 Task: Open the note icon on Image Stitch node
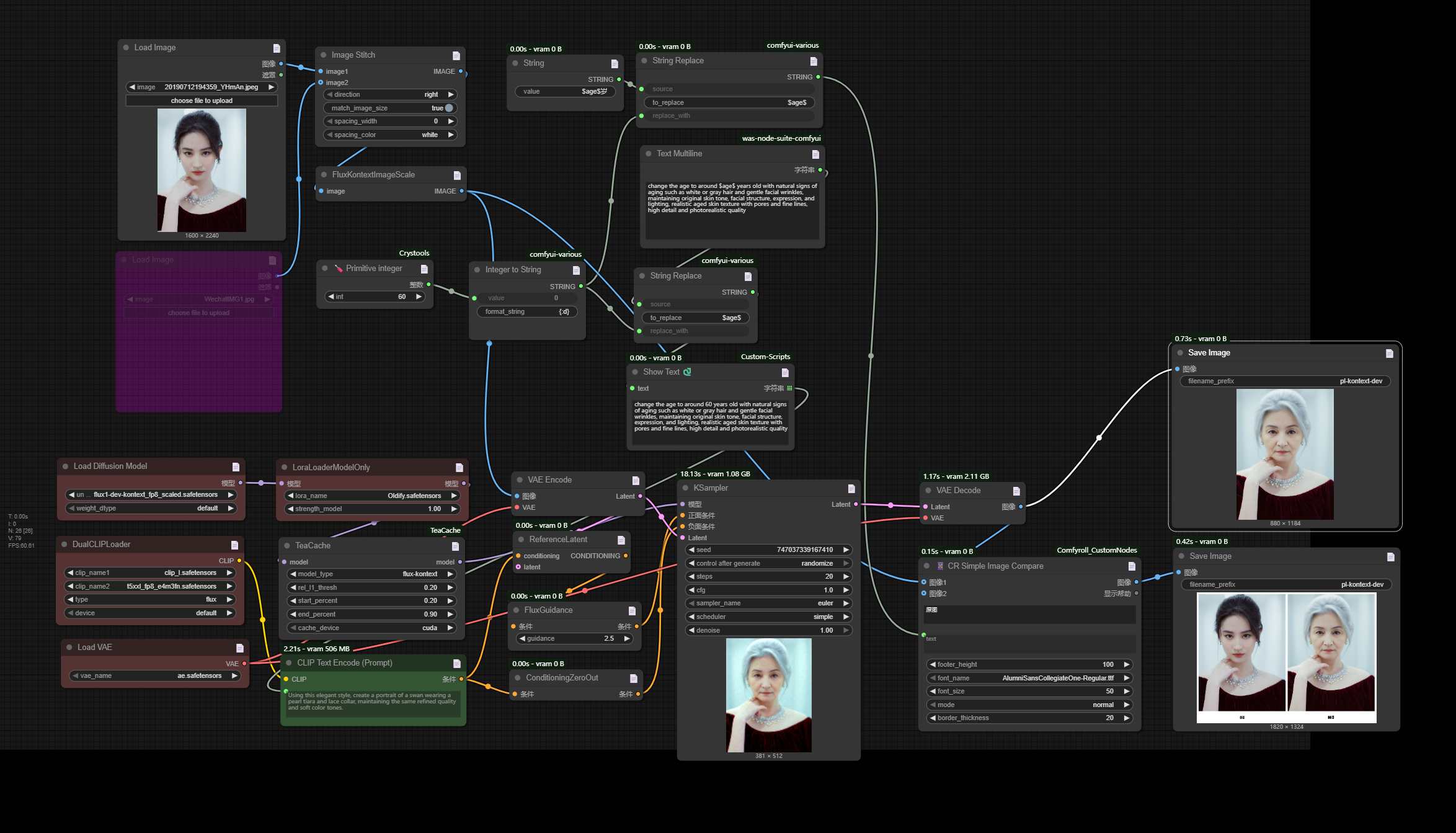point(457,55)
